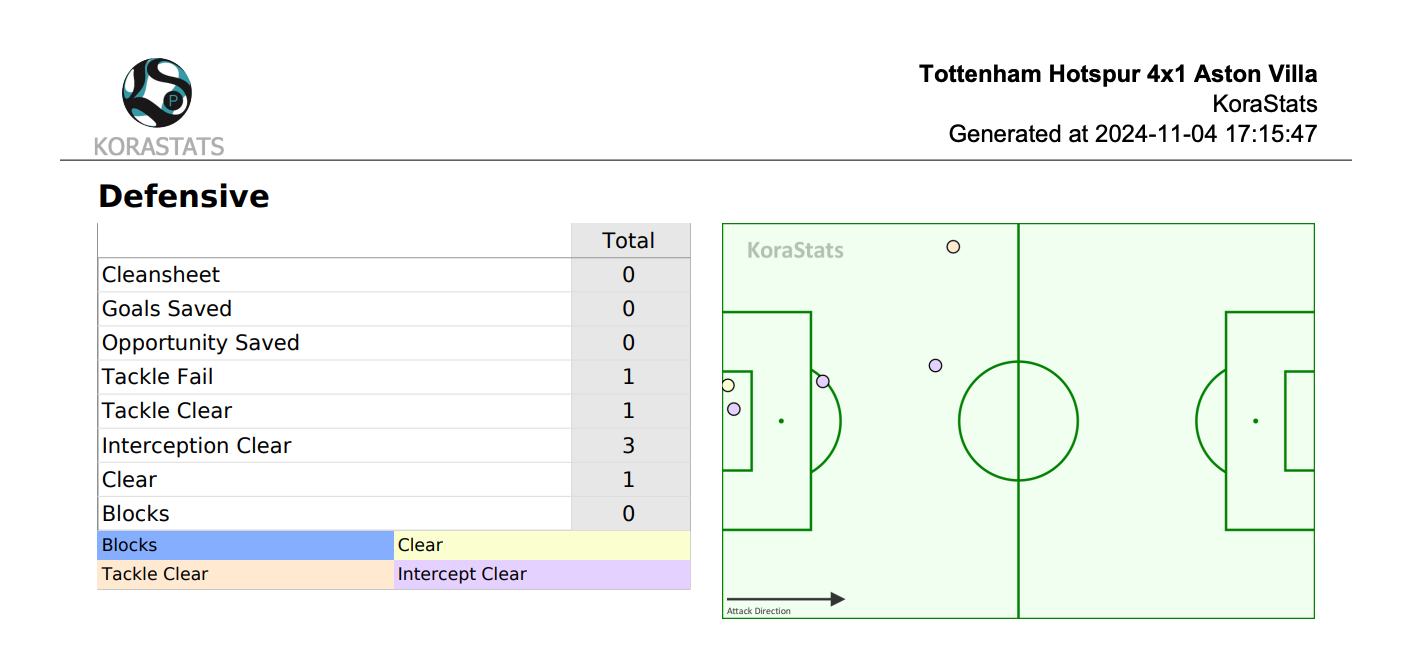The height and width of the screenshot is (650, 1406).
Task: Click the left penalty spot on pitch
Action: click(x=781, y=421)
